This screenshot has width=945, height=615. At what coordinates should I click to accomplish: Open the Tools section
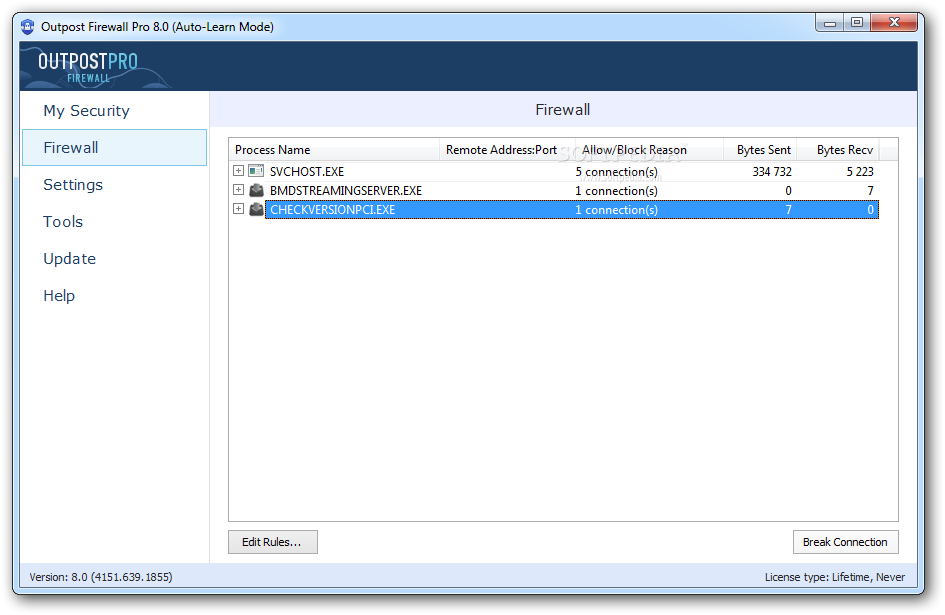point(63,221)
